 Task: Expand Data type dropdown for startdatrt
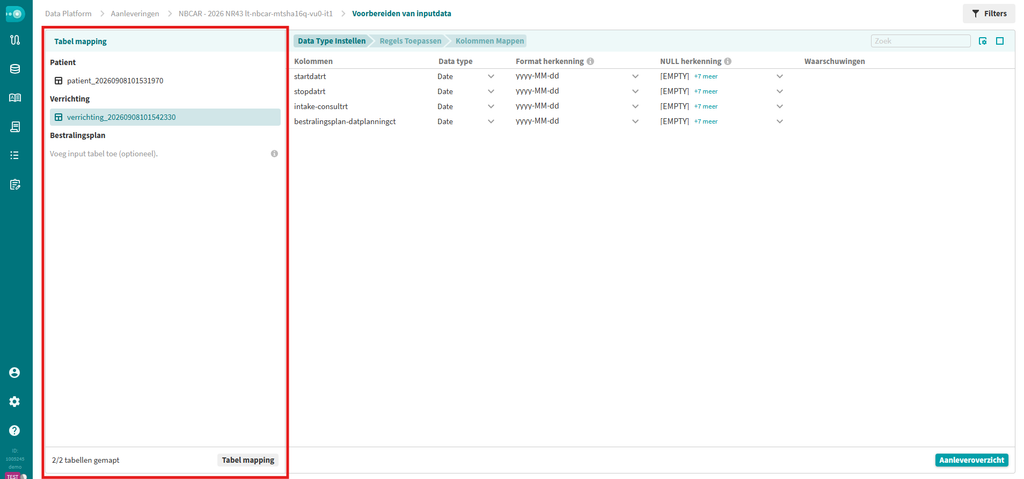tap(491, 76)
